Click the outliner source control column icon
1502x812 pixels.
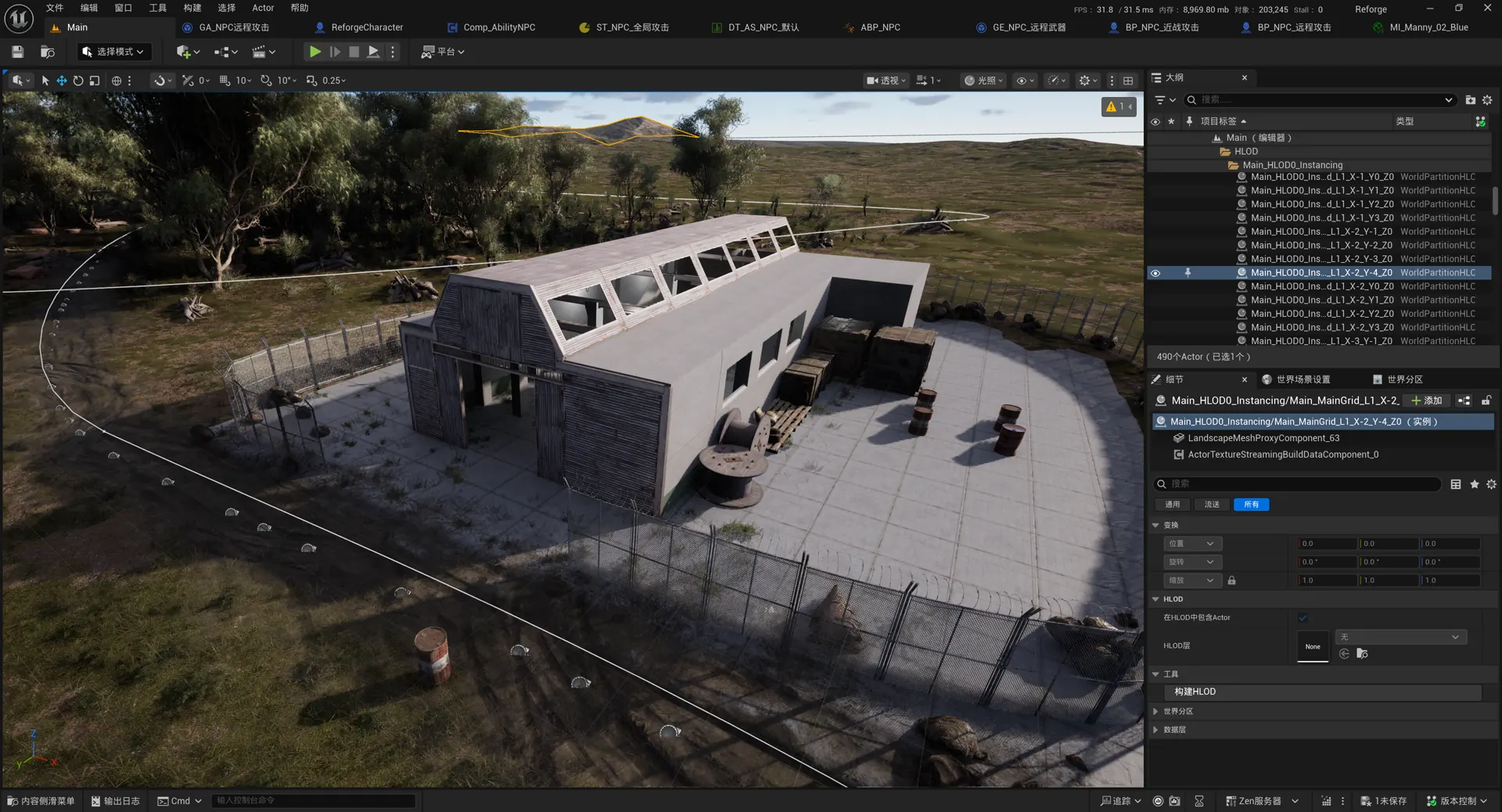1480,121
